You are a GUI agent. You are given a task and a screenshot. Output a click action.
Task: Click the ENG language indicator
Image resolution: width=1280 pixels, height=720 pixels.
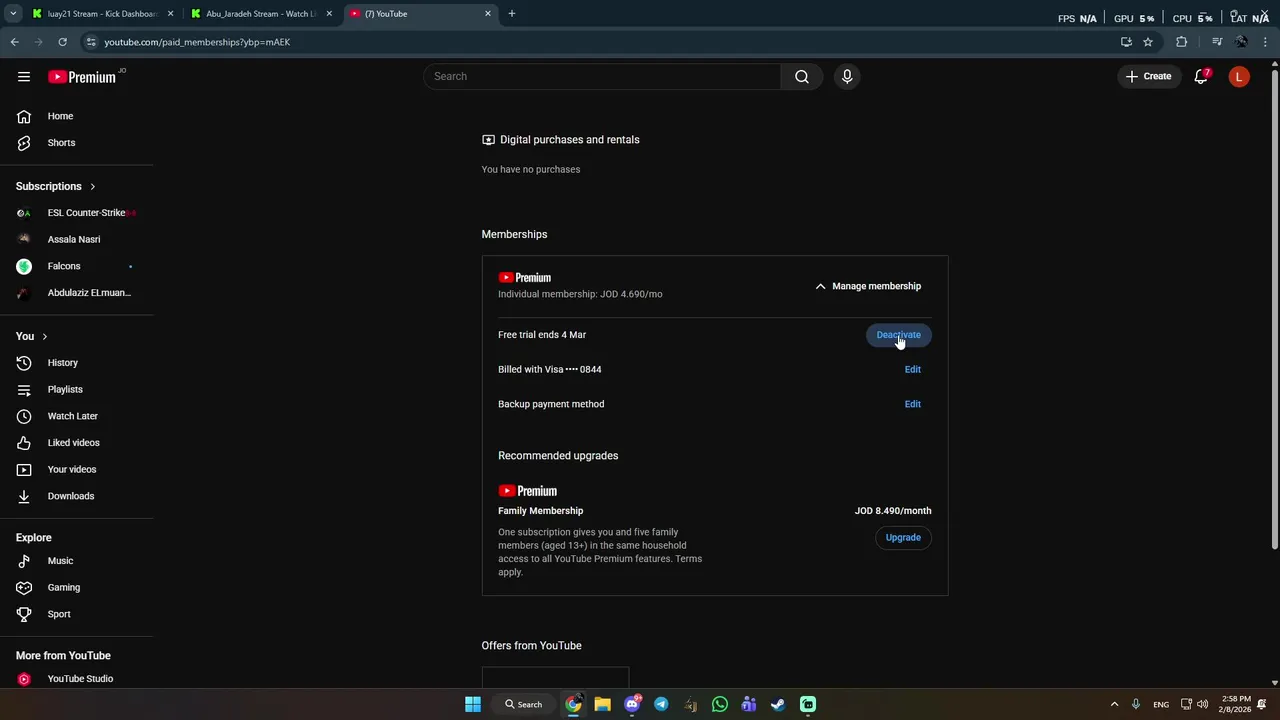(x=1161, y=705)
